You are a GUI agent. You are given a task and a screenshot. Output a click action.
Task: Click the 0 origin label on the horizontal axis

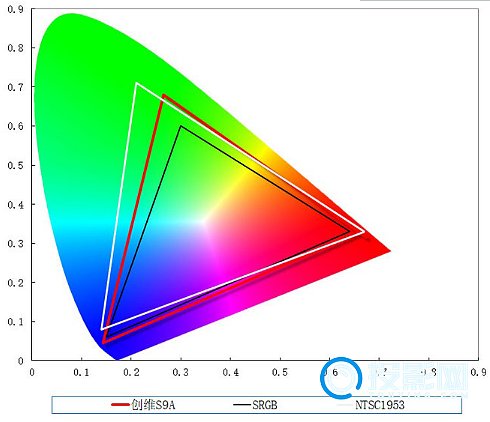pyautogui.click(x=32, y=372)
